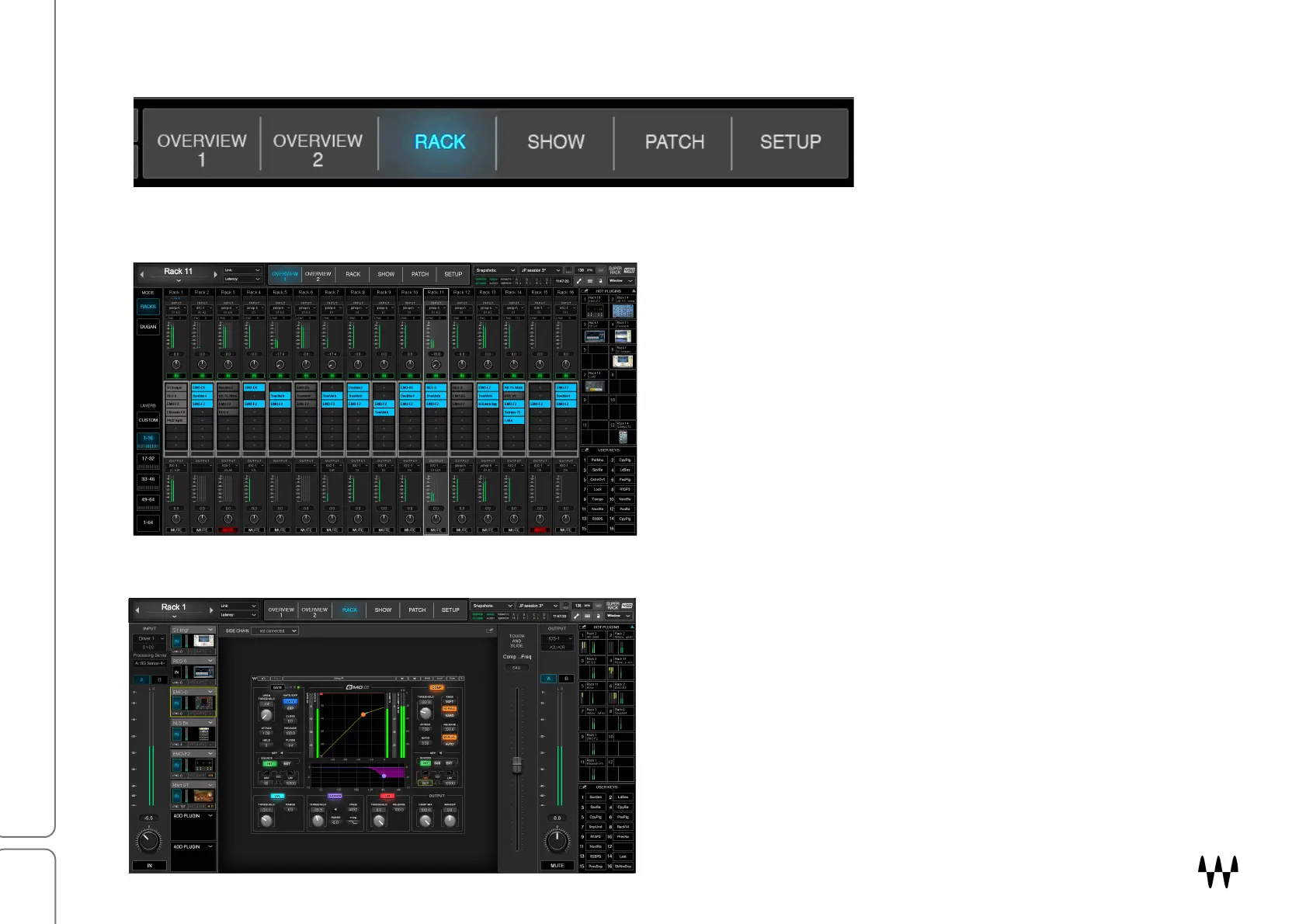Click previous-rack arrow beside Rack 1
This screenshot has width=1306, height=924.
click(137, 610)
